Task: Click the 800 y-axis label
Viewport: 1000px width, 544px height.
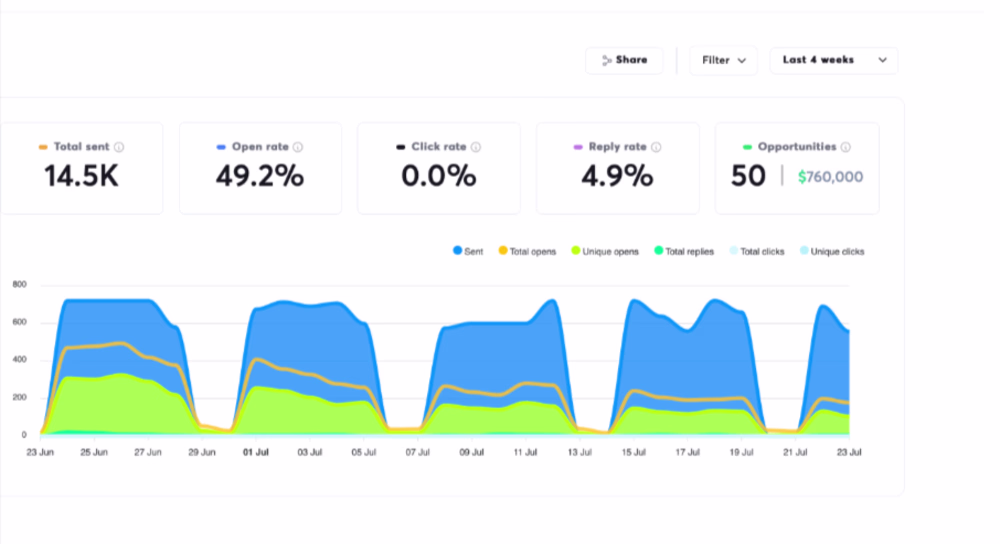Action: (20, 284)
